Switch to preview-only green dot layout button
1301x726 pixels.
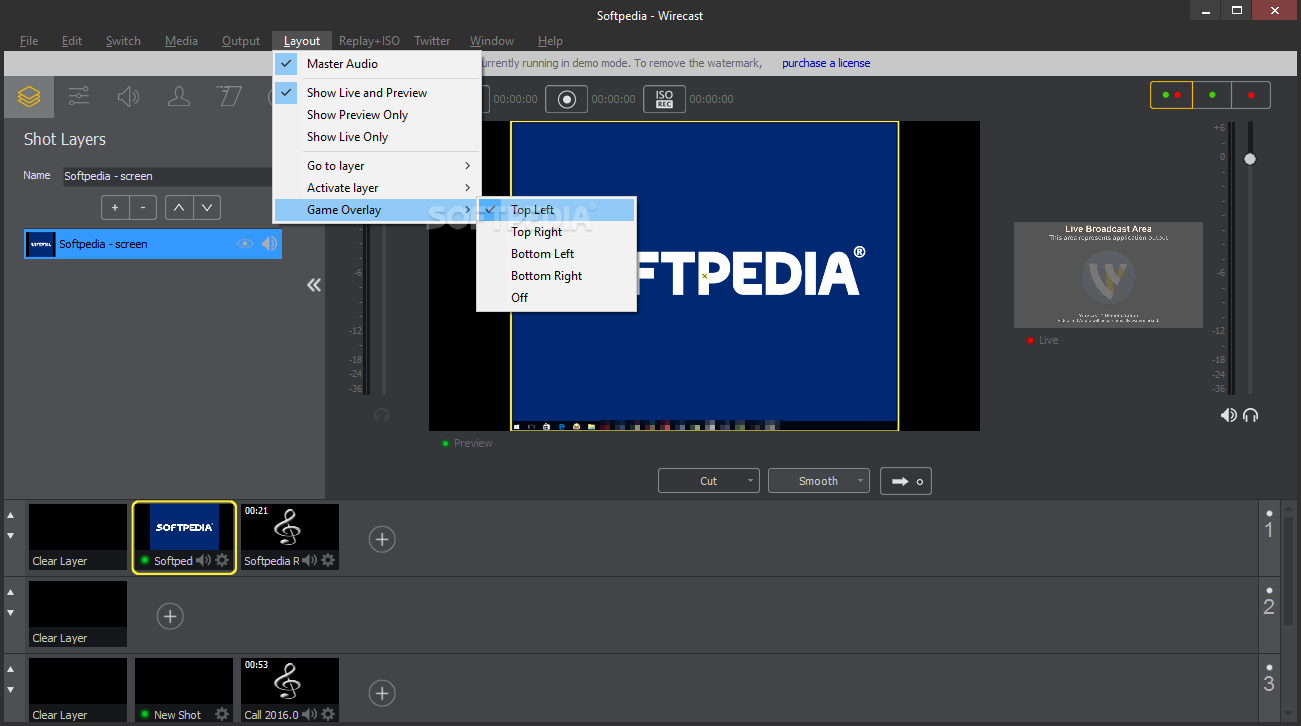coord(1212,95)
